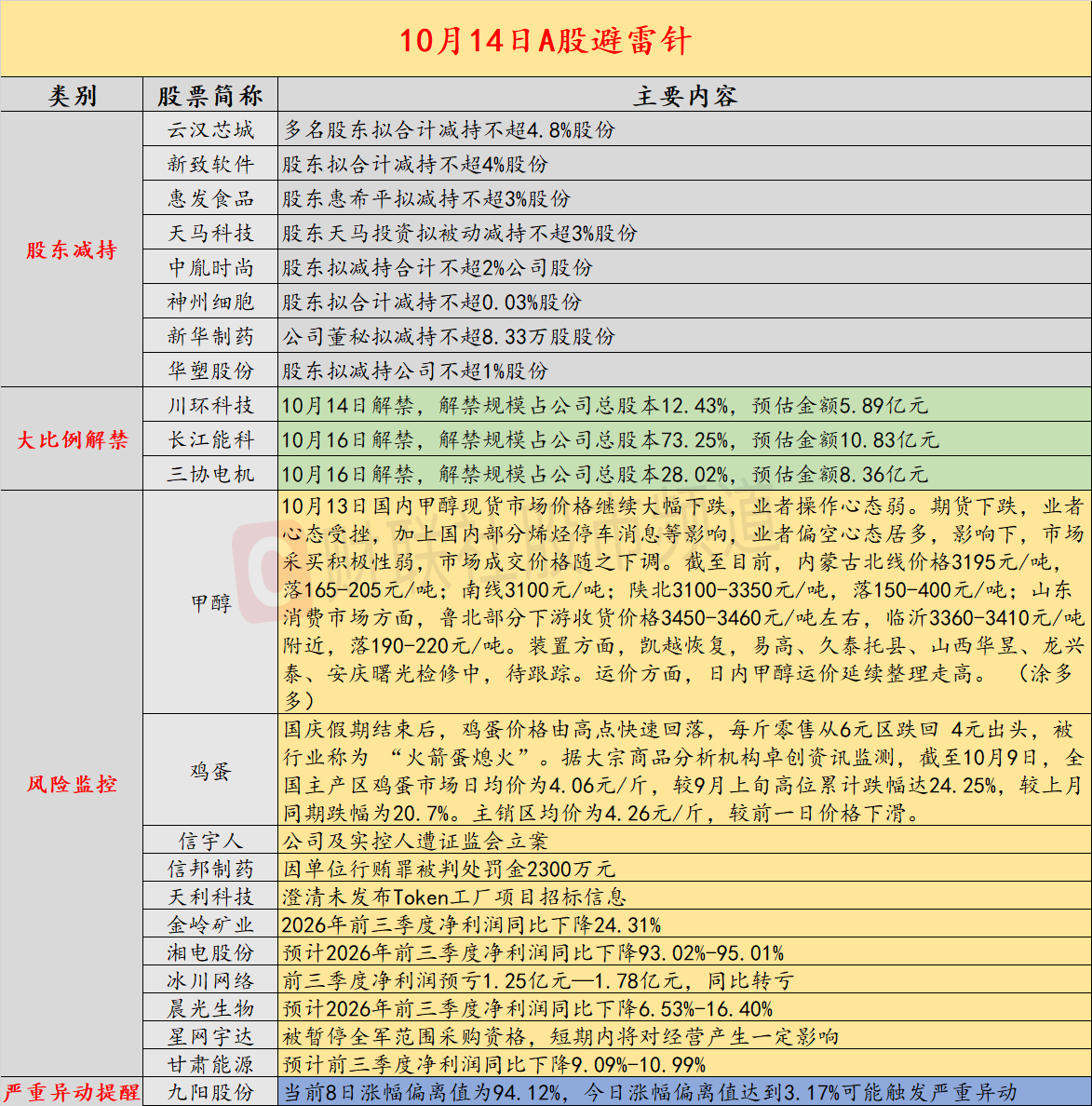The height and width of the screenshot is (1106, 1092).
Task: Select the "股票简称" column header
Action: 210,95
